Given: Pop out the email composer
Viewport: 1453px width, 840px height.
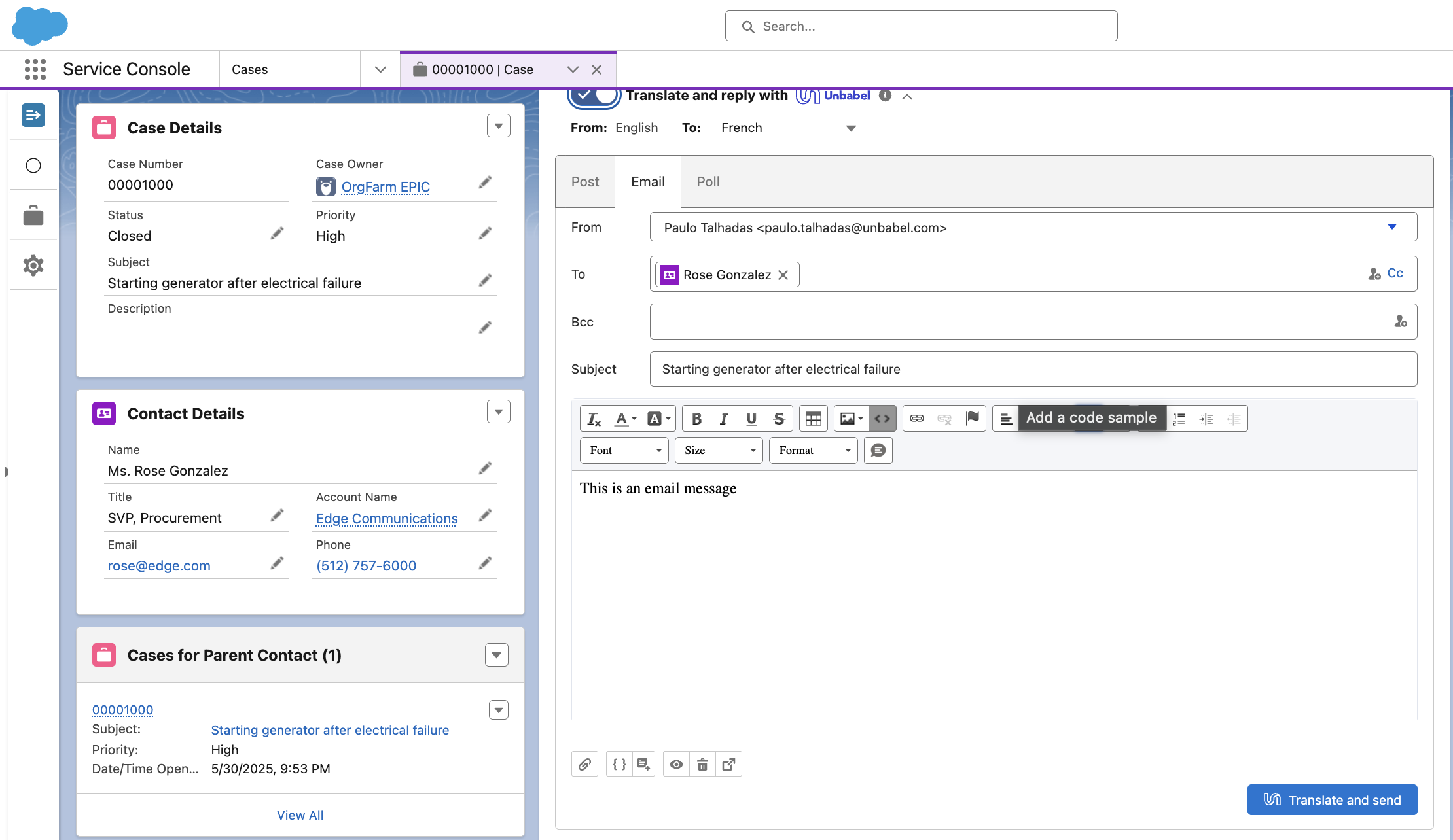Looking at the screenshot, I should coord(728,764).
